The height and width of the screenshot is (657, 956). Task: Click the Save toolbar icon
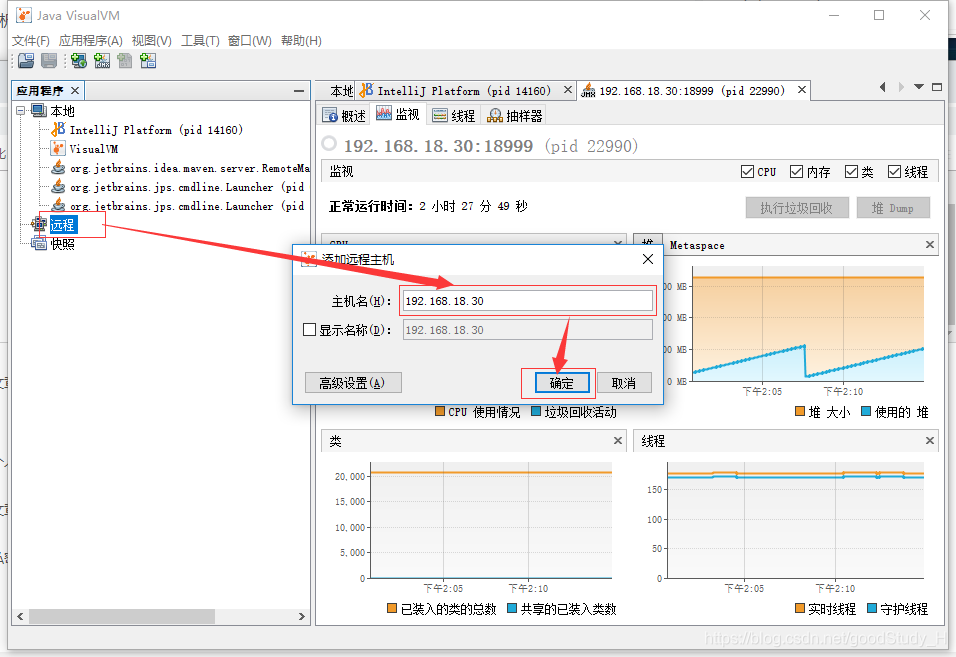click(x=49, y=60)
